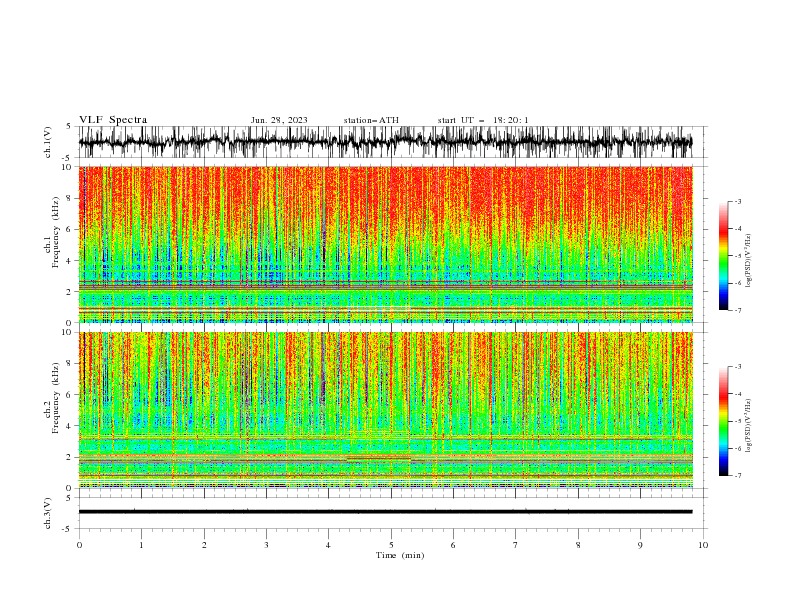Click the "Time (min)" axis title
The width and height of the screenshot is (792, 612).
tap(400, 555)
